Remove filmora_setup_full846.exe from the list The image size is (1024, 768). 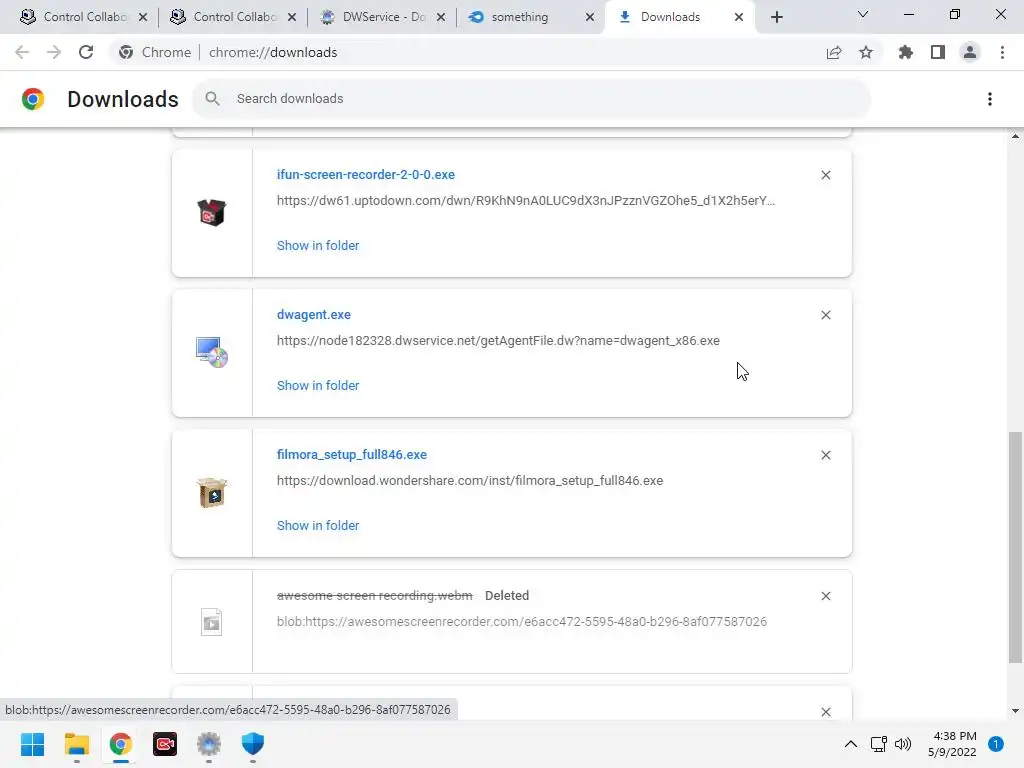click(826, 455)
